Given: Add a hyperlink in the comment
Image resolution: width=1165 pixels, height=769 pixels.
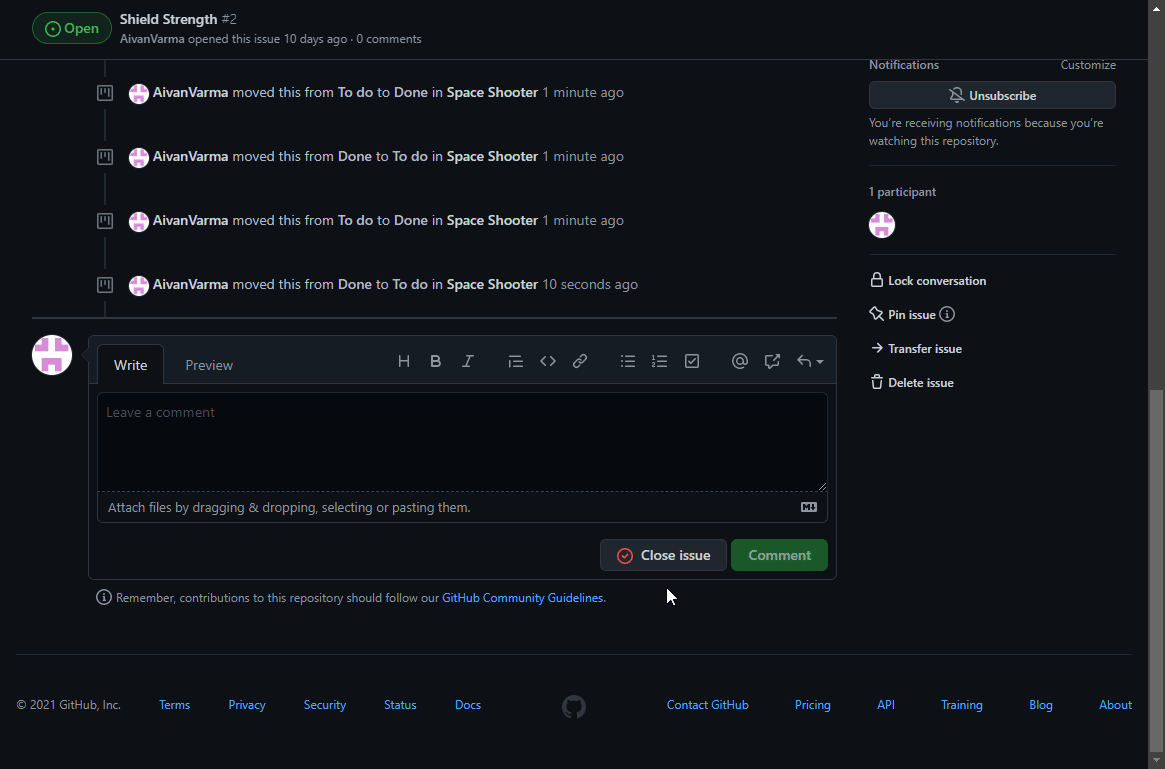Looking at the screenshot, I should coord(580,361).
